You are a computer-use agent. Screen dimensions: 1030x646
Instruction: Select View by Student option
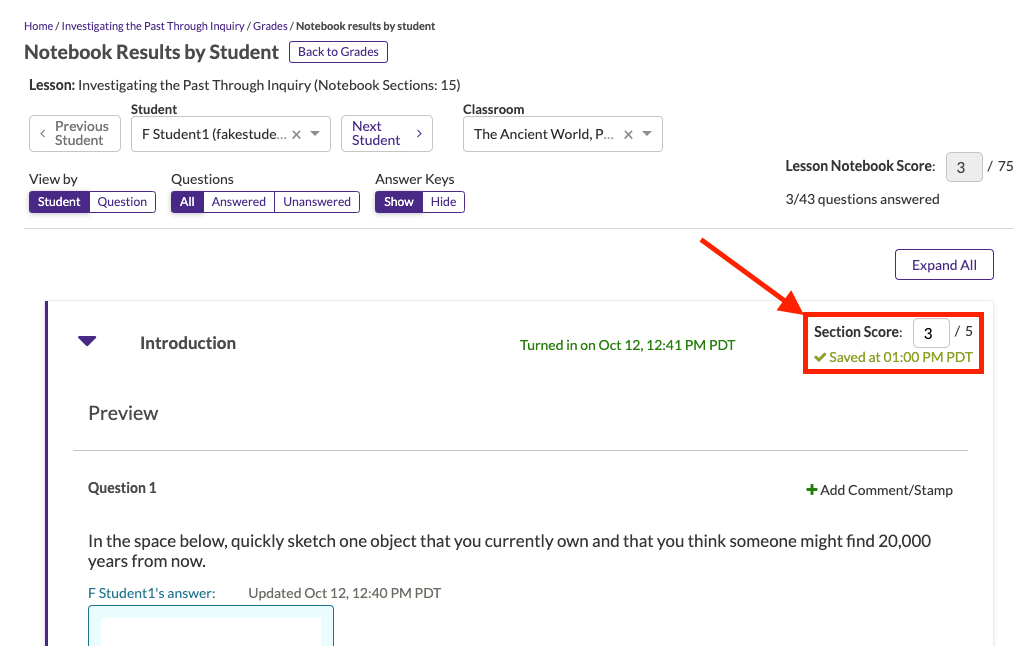pos(59,202)
